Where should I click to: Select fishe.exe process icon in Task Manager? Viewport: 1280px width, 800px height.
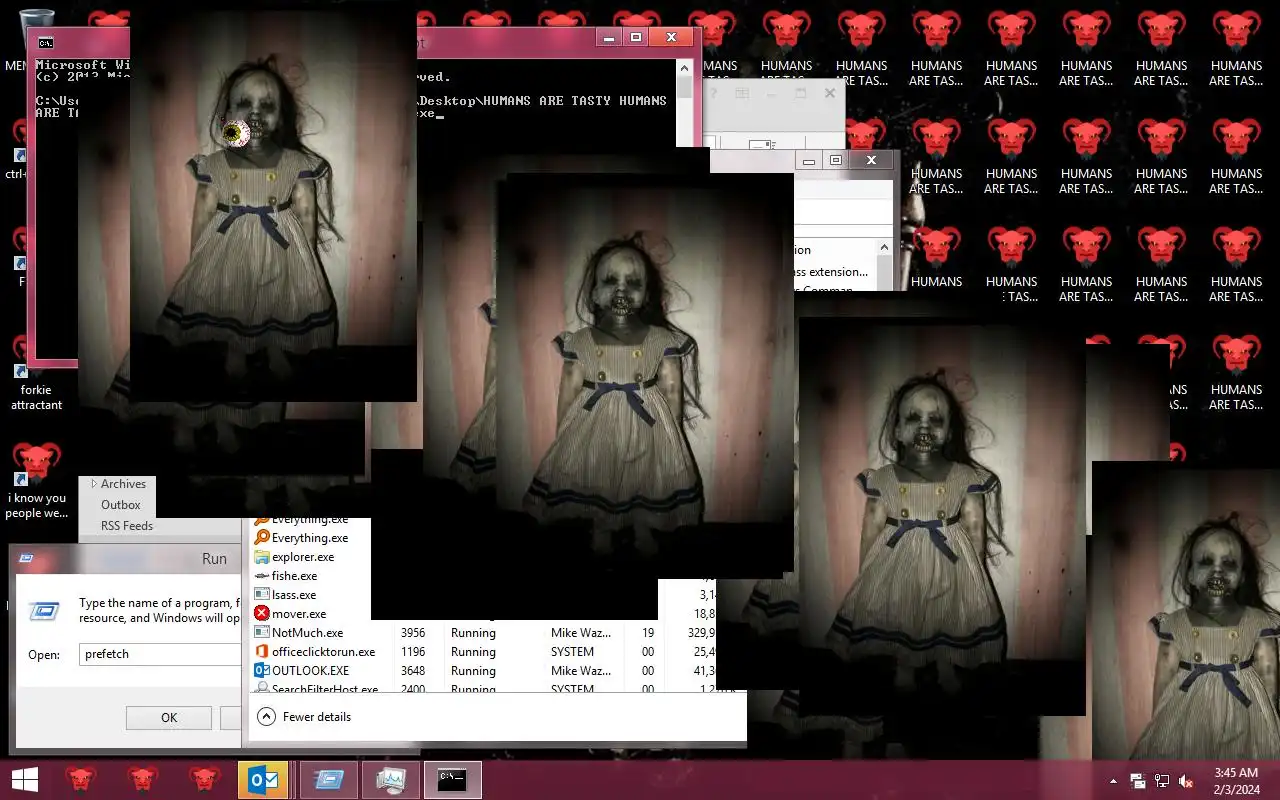[x=262, y=576]
